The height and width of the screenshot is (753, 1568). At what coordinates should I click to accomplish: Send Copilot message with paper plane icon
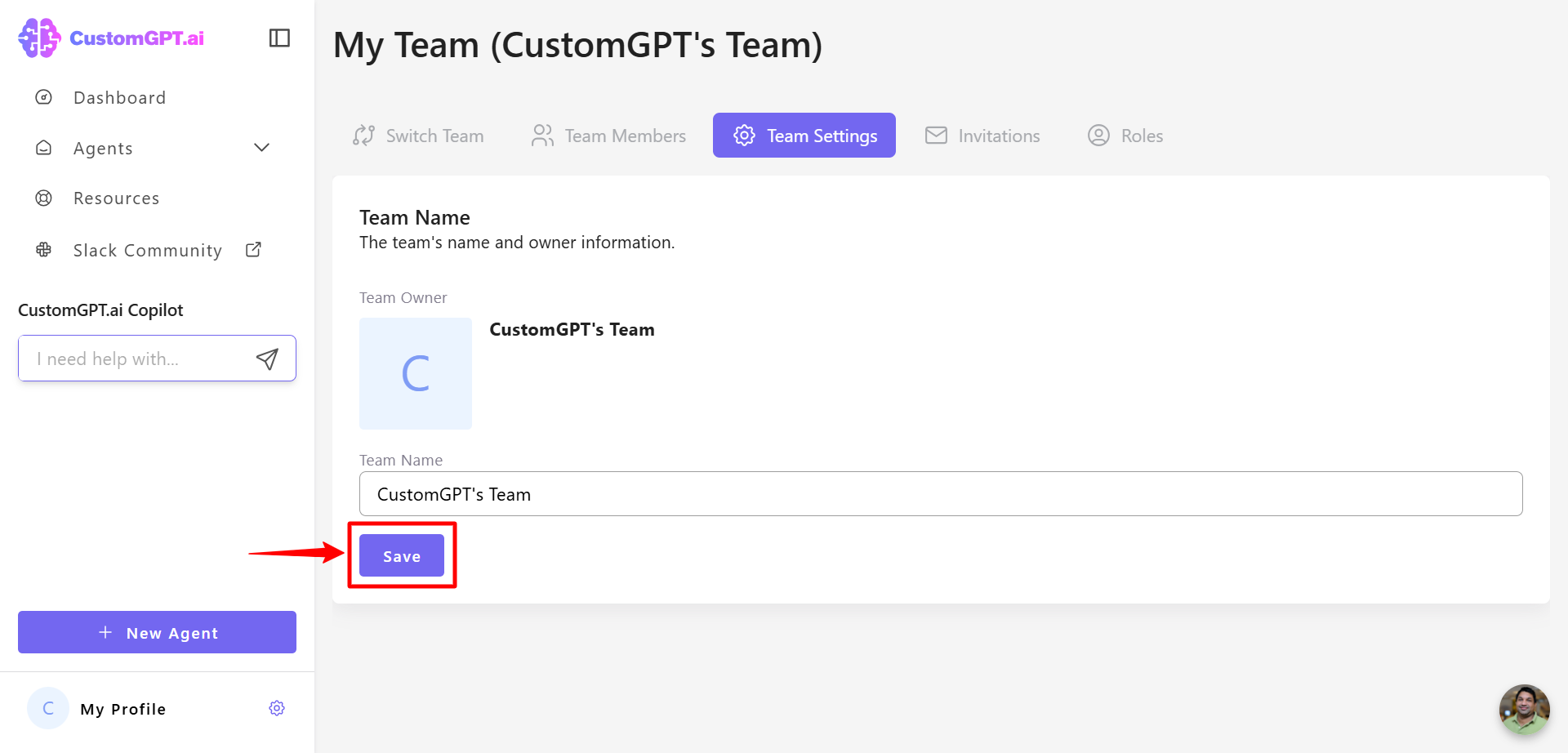(x=267, y=359)
